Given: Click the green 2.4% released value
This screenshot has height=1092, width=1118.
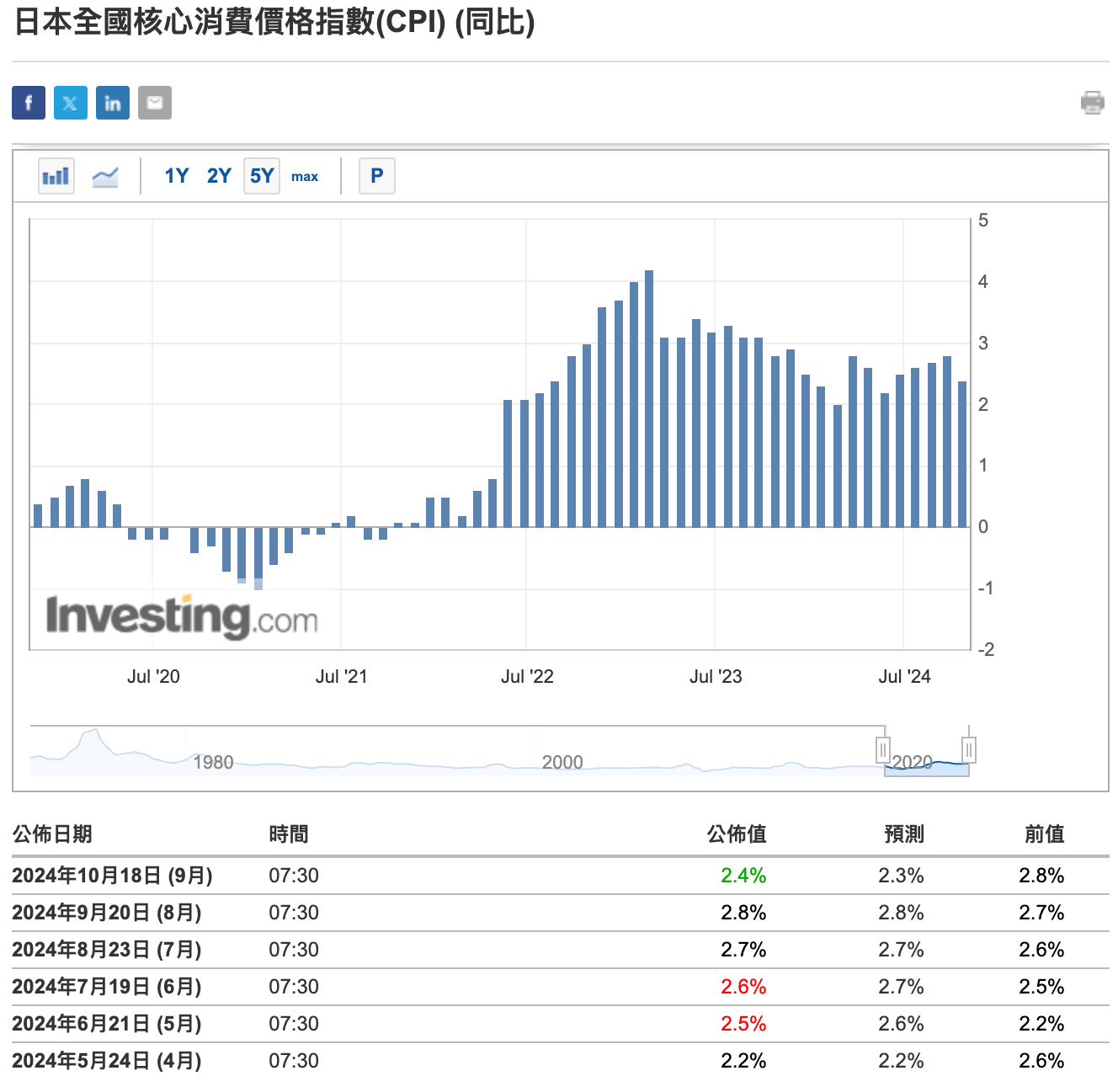Looking at the screenshot, I should tap(743, 876).
